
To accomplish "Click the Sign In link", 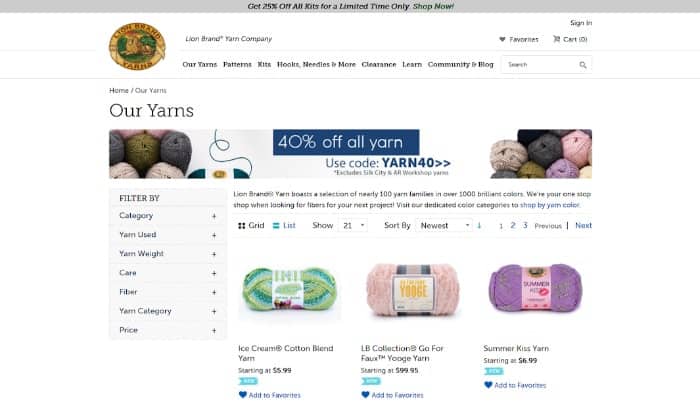I will pyautogui.click(x=581, y=23).
